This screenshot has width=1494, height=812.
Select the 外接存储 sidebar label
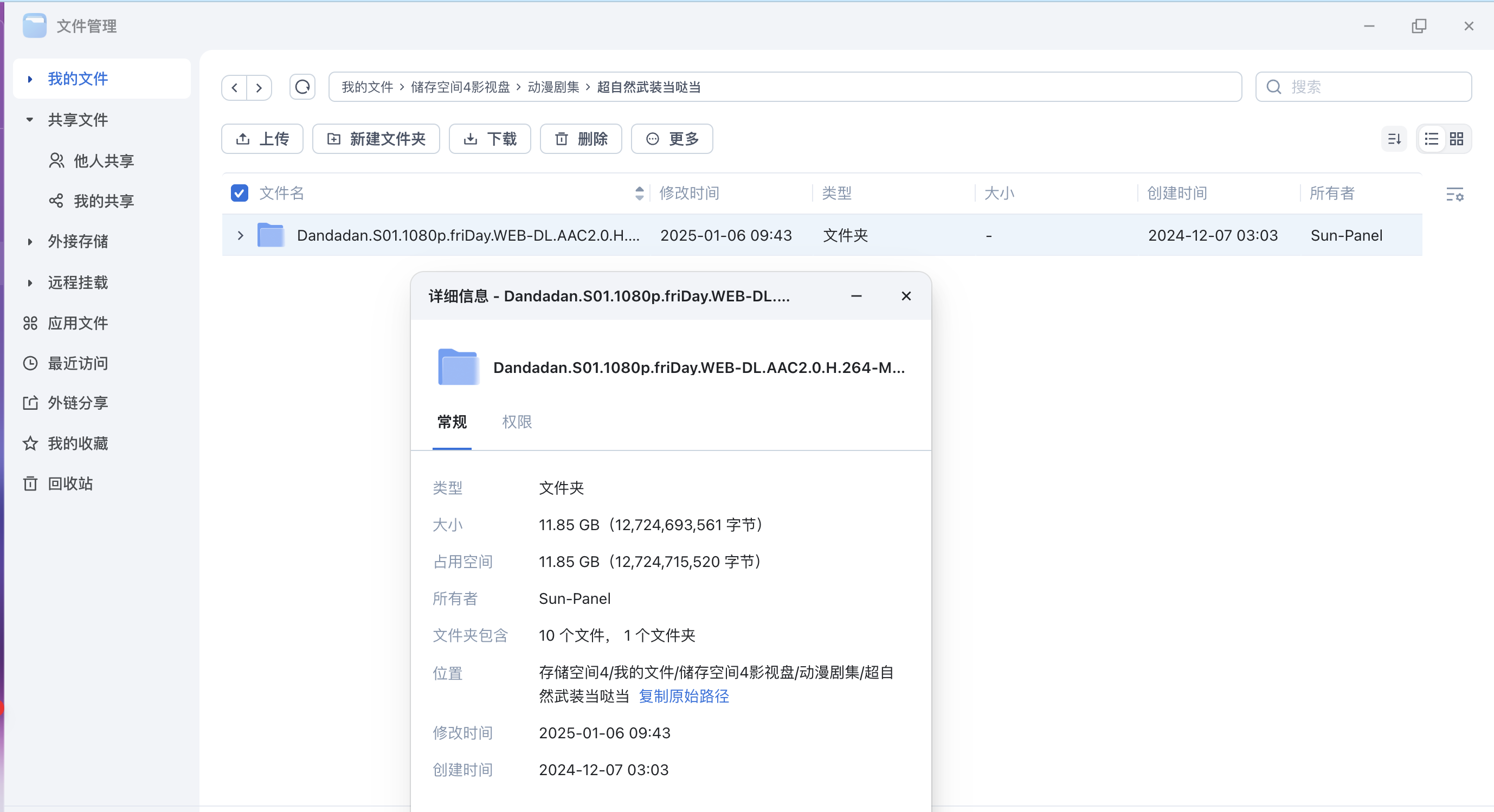click(x=78, y=242)
